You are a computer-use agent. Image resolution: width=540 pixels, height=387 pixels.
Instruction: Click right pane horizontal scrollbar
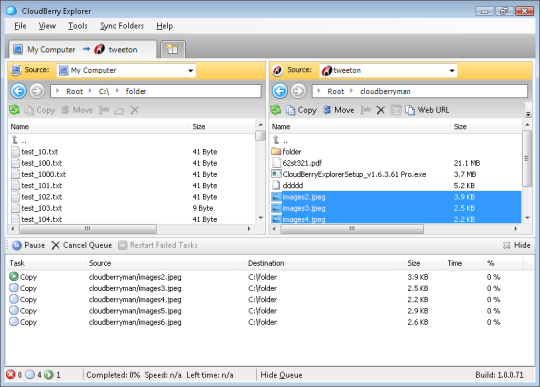coord(352,229)
